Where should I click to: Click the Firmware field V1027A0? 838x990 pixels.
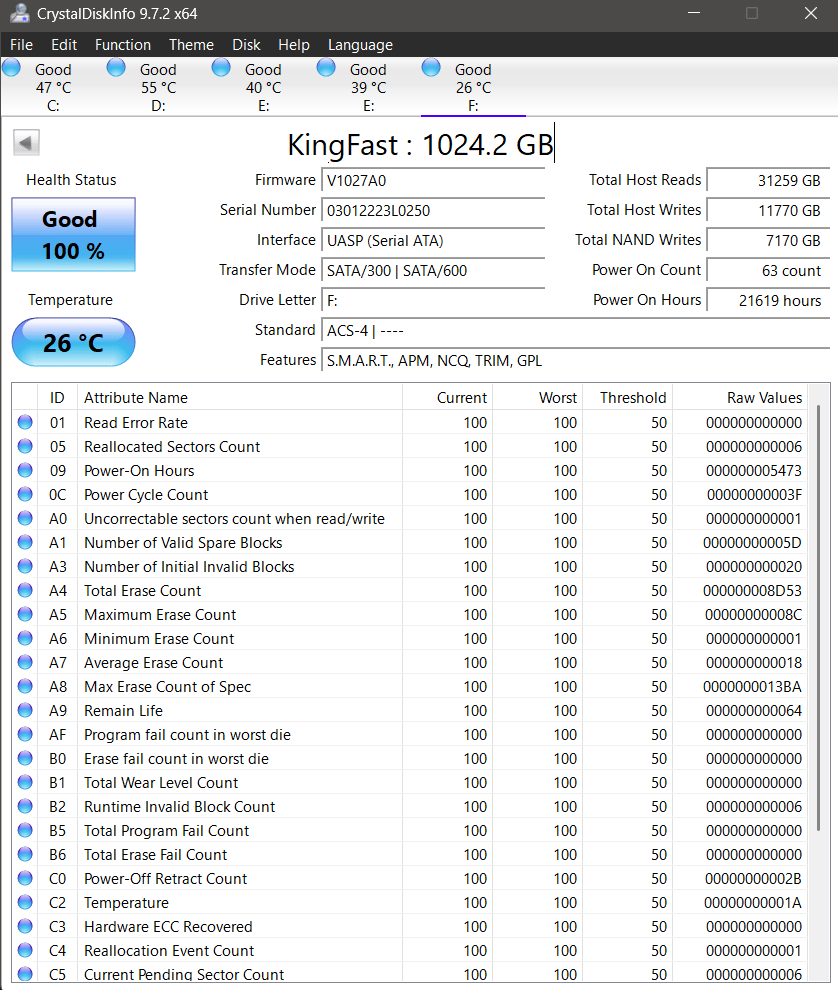pyautogui.click(x=433, y=180)
